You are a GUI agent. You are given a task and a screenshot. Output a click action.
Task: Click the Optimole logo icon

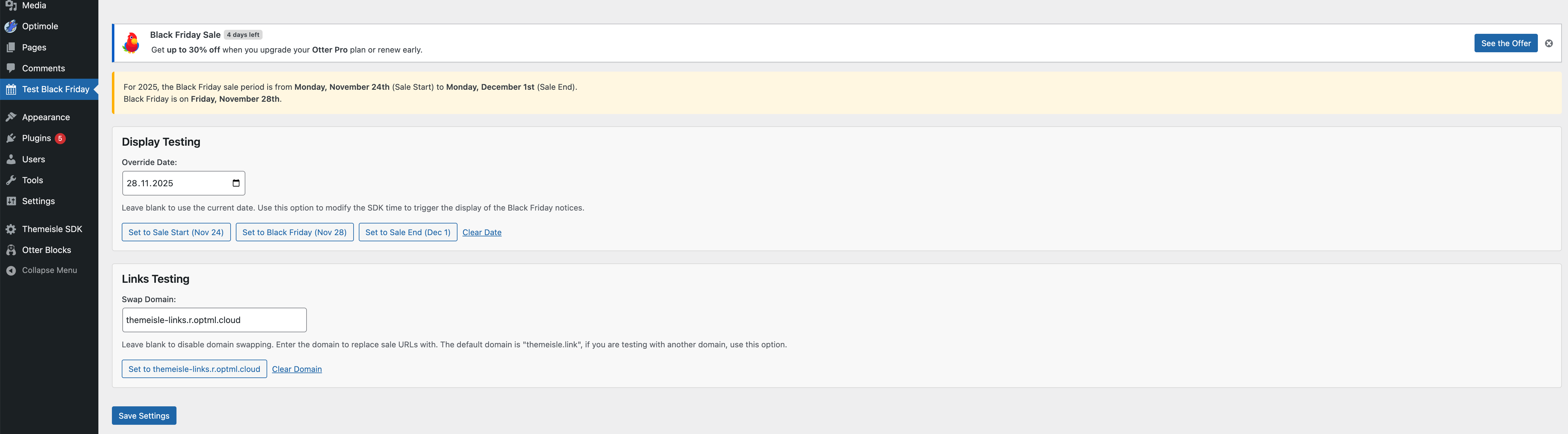(11, 26)
